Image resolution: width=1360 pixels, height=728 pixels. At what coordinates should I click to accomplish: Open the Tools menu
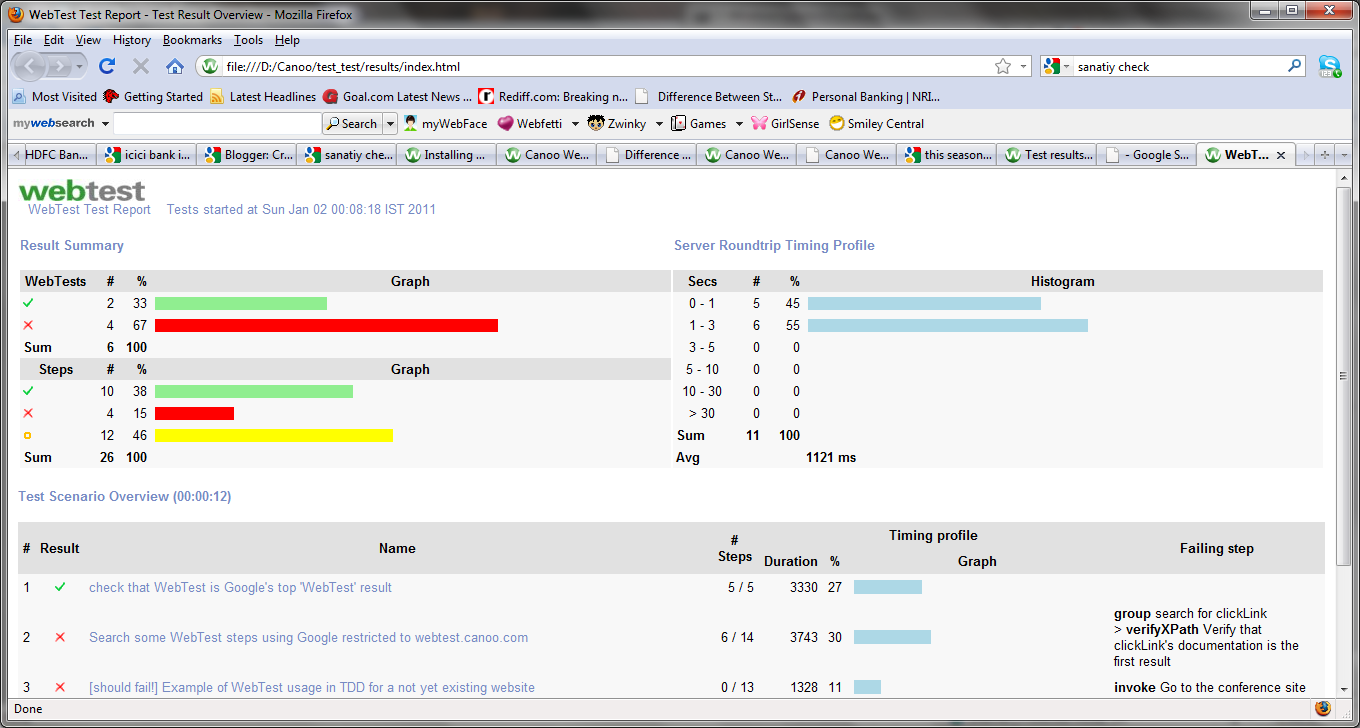pos(249,40)
